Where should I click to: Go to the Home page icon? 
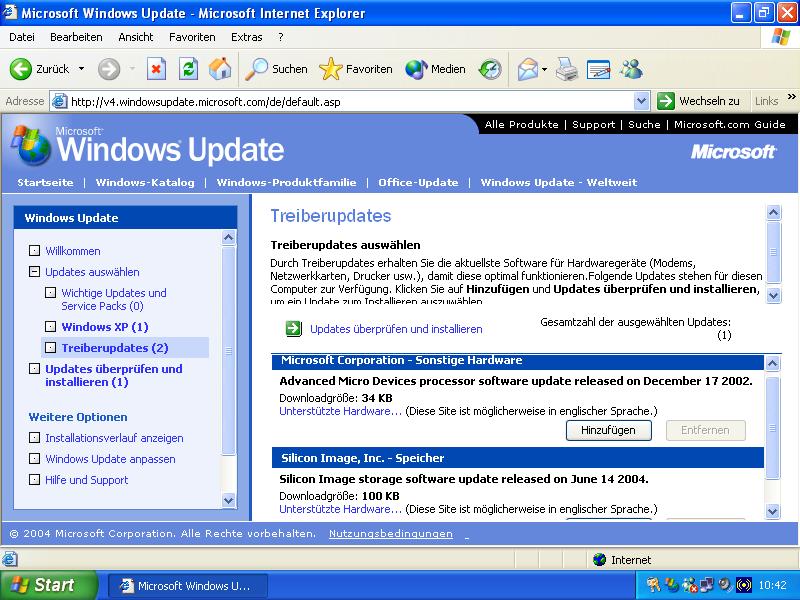pyautogui.click(x=220, y=69)
